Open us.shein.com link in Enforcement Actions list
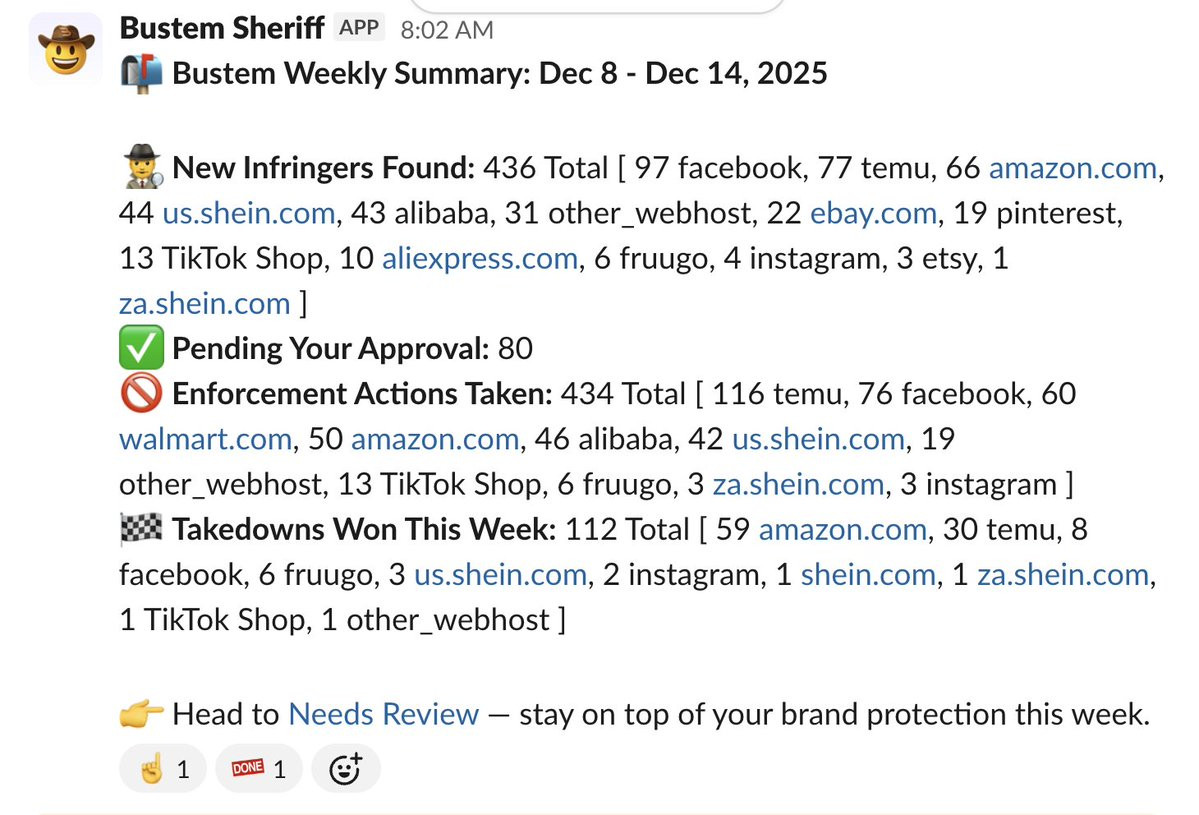1199x815 pixels. click(818, 439)
